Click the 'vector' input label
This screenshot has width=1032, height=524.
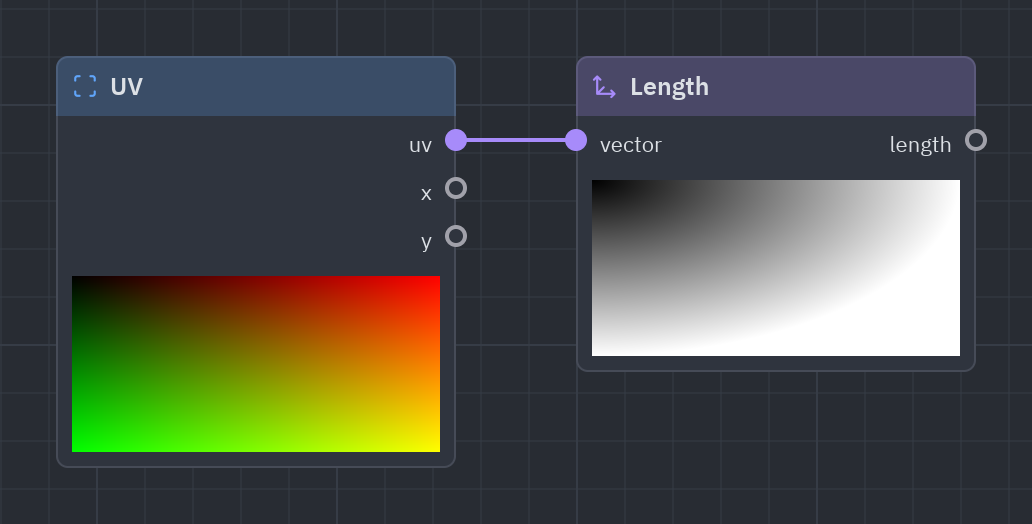(x=631, y=145)
